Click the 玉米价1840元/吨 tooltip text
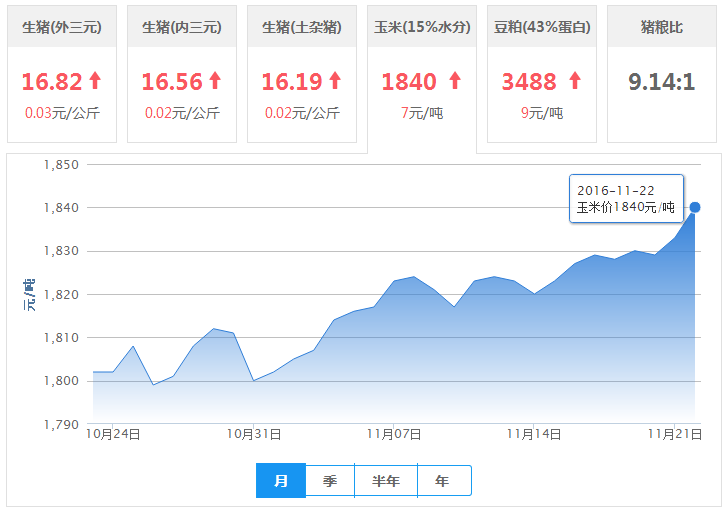This screenshot has height=511, width=726. click(x=626, y=207)
